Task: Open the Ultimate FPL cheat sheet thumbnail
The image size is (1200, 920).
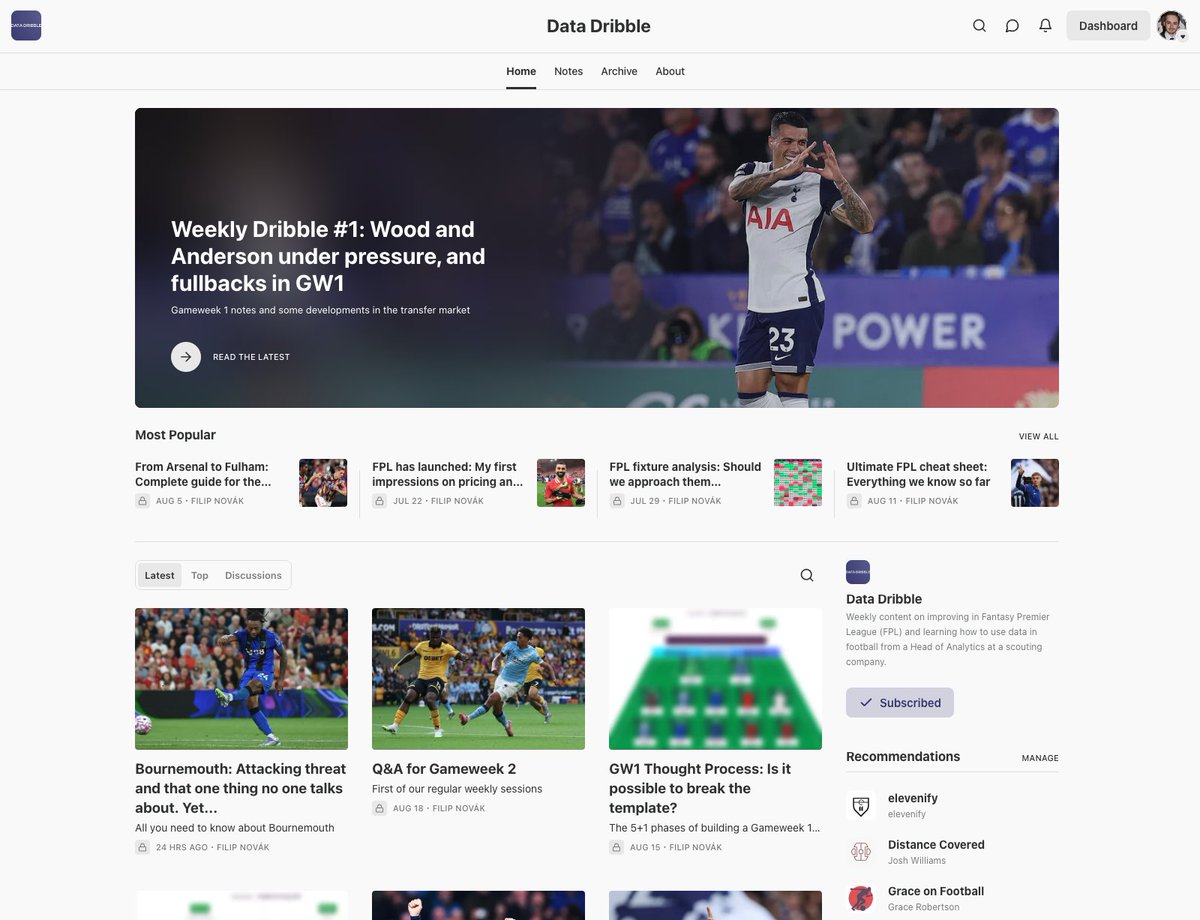Action: tap(1035, 483)
